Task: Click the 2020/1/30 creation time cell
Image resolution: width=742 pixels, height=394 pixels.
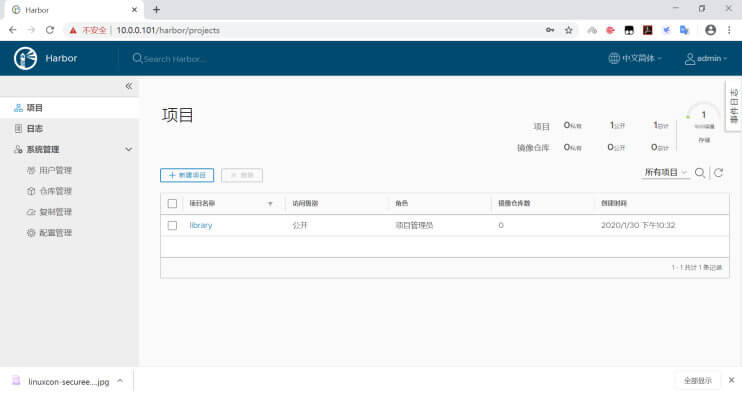Action: (638, 226)
